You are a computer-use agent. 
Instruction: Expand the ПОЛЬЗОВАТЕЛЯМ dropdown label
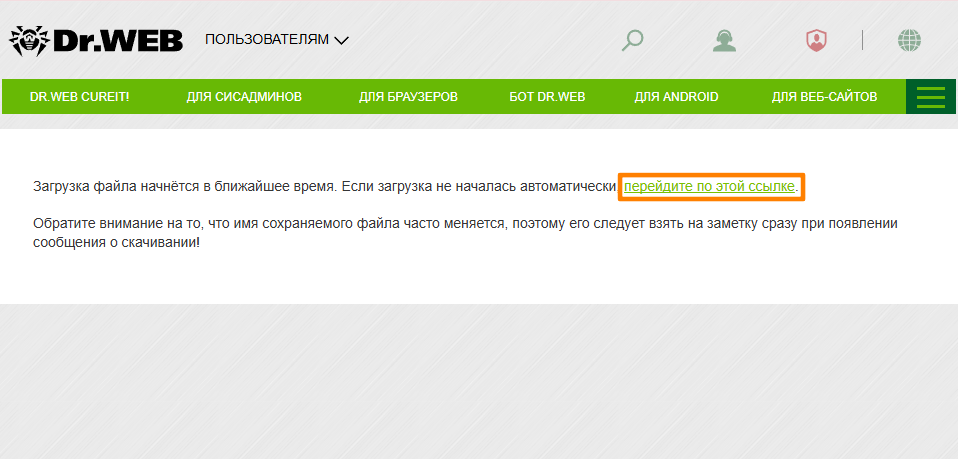pos(266,40)
